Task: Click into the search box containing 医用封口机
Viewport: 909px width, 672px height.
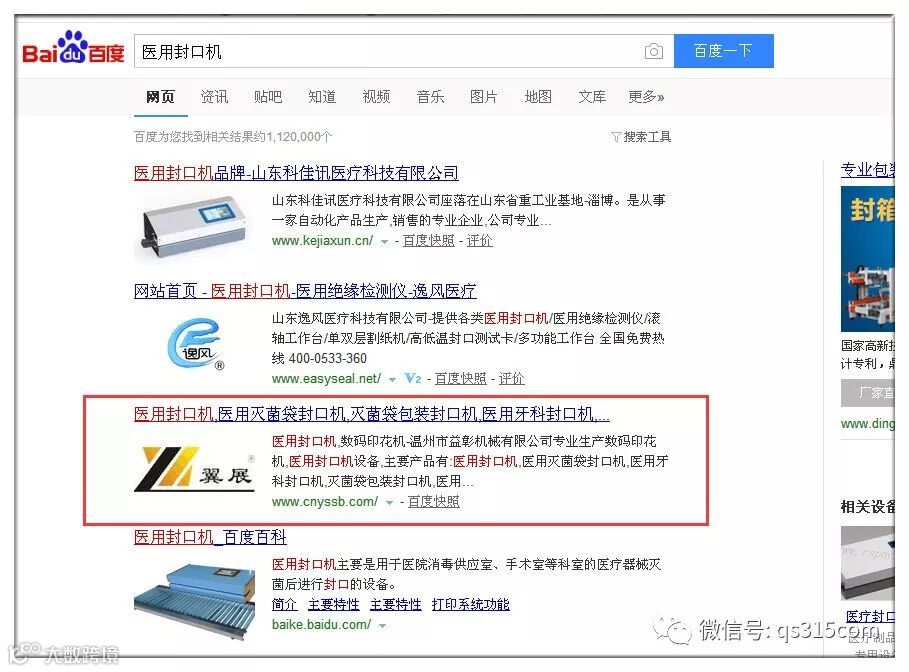Action: click(388, 51)
